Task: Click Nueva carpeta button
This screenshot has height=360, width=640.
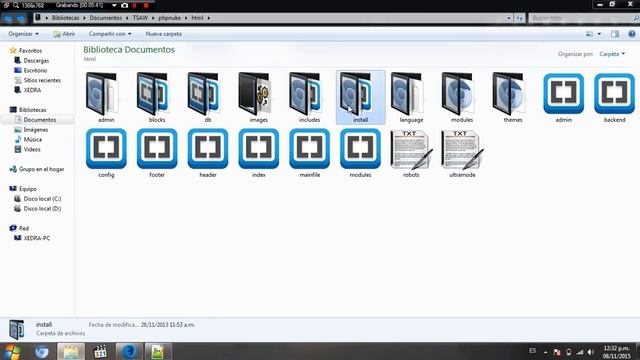Action: point(163,34)
